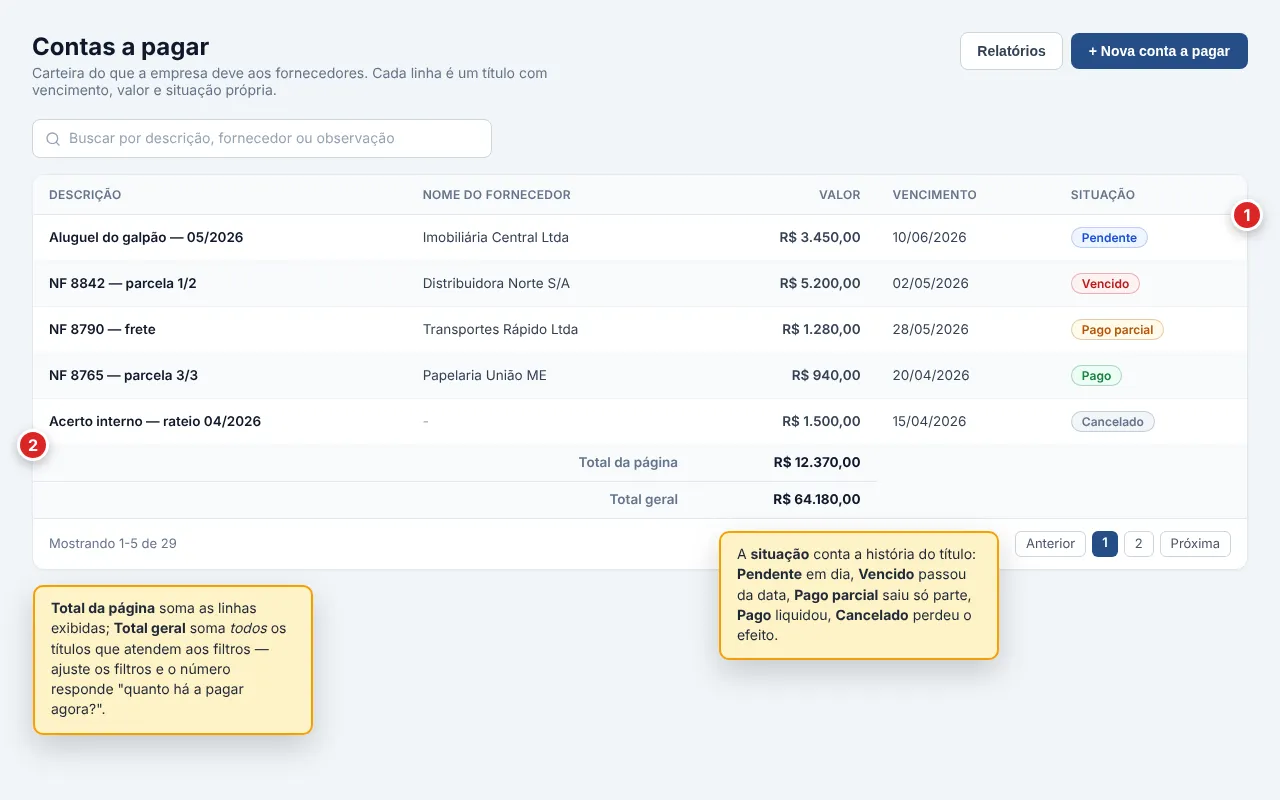Open row NF 8765 — parcela 3/3

pyautogui.click(x=640, y=376)
